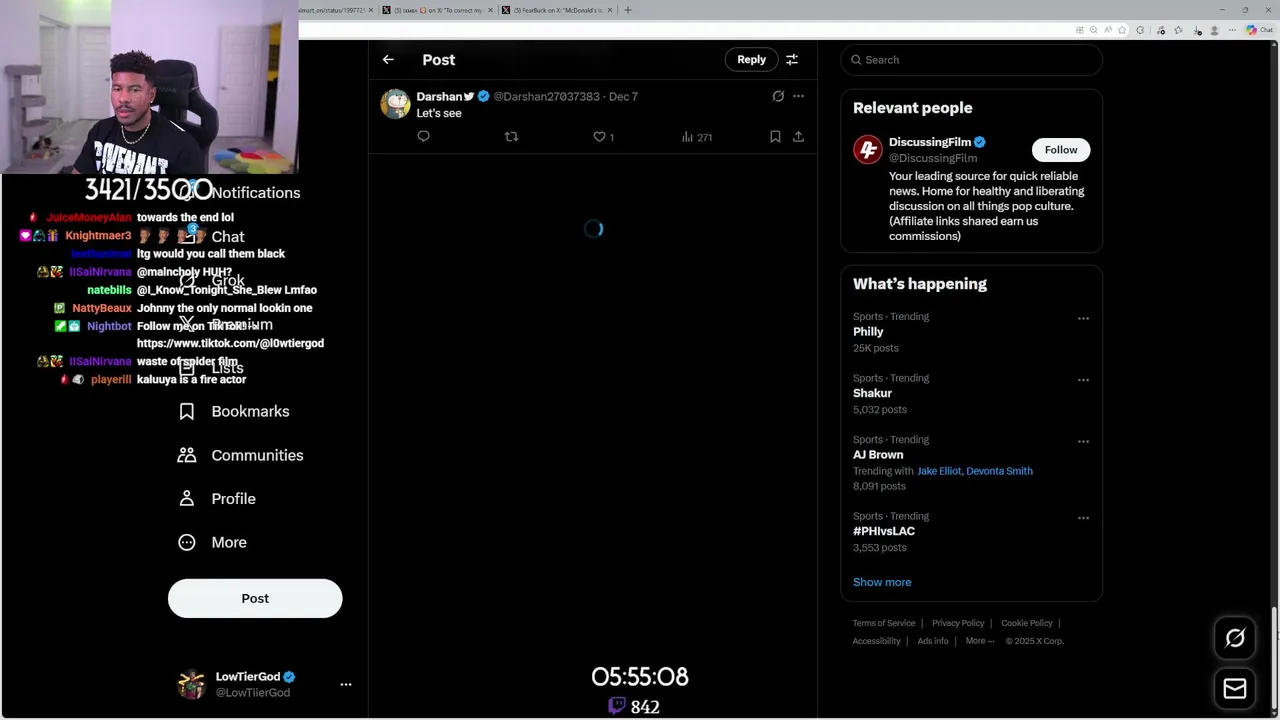1280x720 pixels.
Task: Open the DiscussingFilm profile name
Action: (x=930, y=142)
